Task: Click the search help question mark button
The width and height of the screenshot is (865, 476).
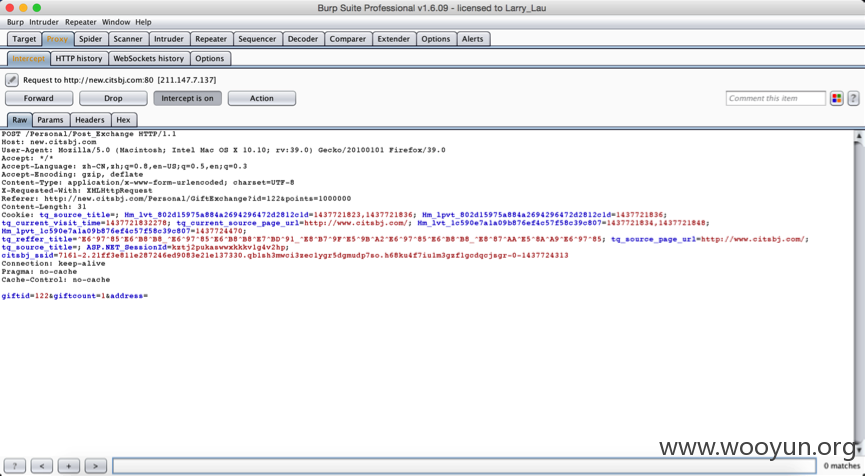Action: click(x=15, y=466)
